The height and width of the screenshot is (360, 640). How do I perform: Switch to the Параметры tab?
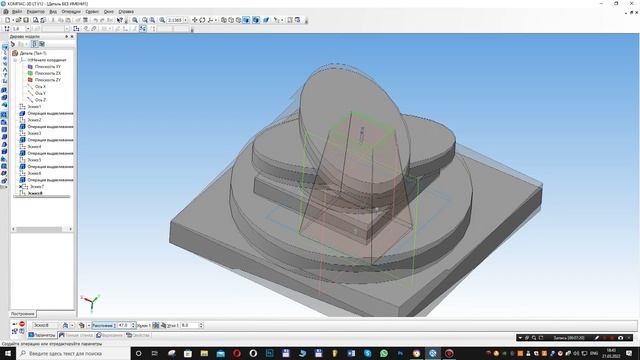point(42,335)
